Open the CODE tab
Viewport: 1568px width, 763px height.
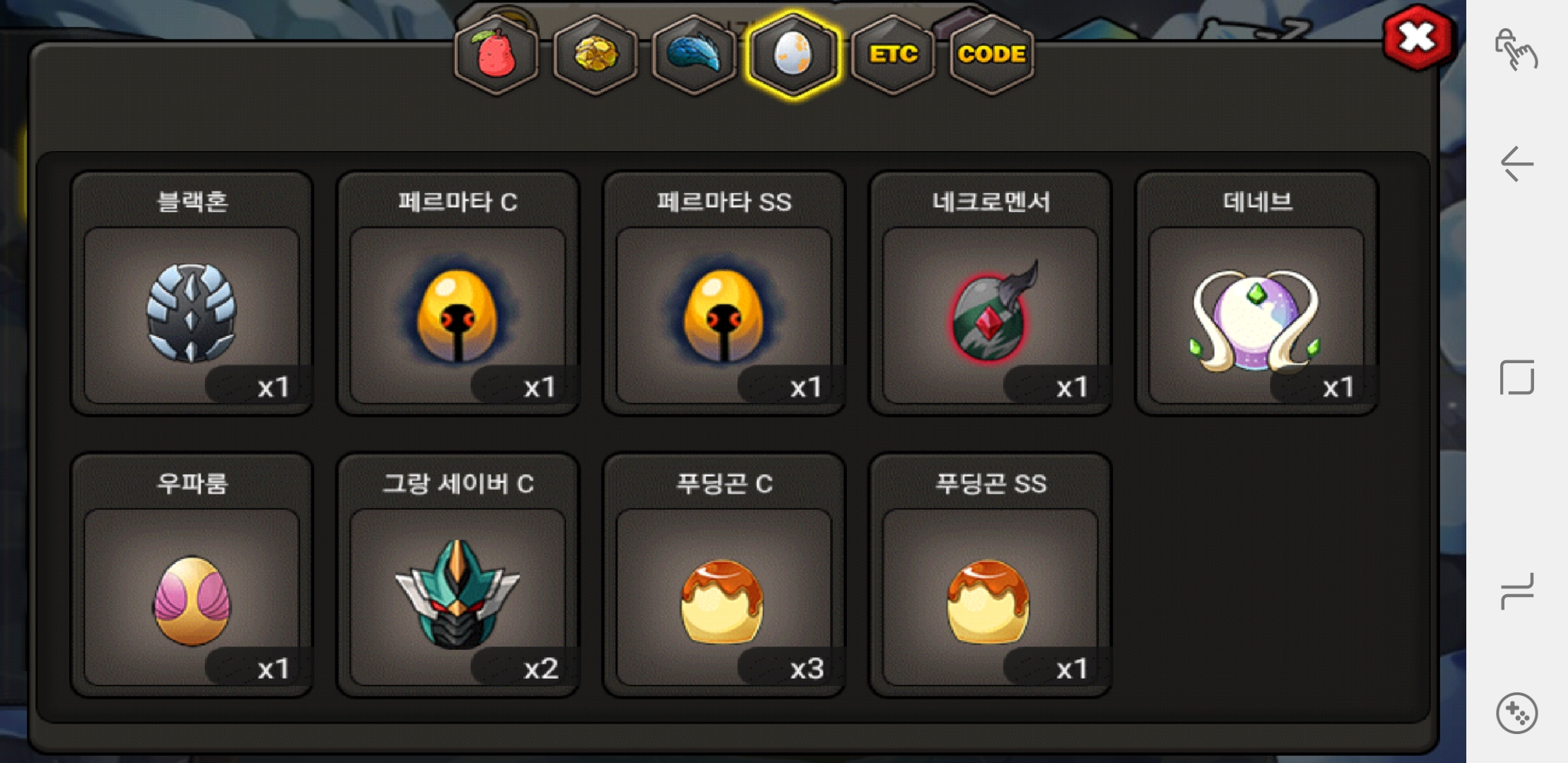click(992, 54)
